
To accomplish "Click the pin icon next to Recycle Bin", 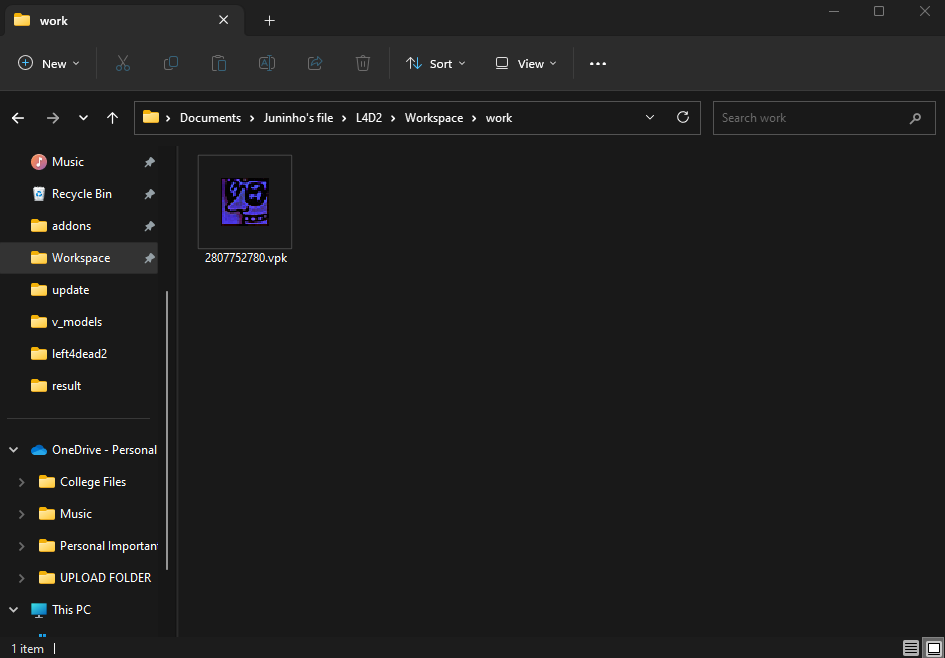I will click(x=149, y=194).
